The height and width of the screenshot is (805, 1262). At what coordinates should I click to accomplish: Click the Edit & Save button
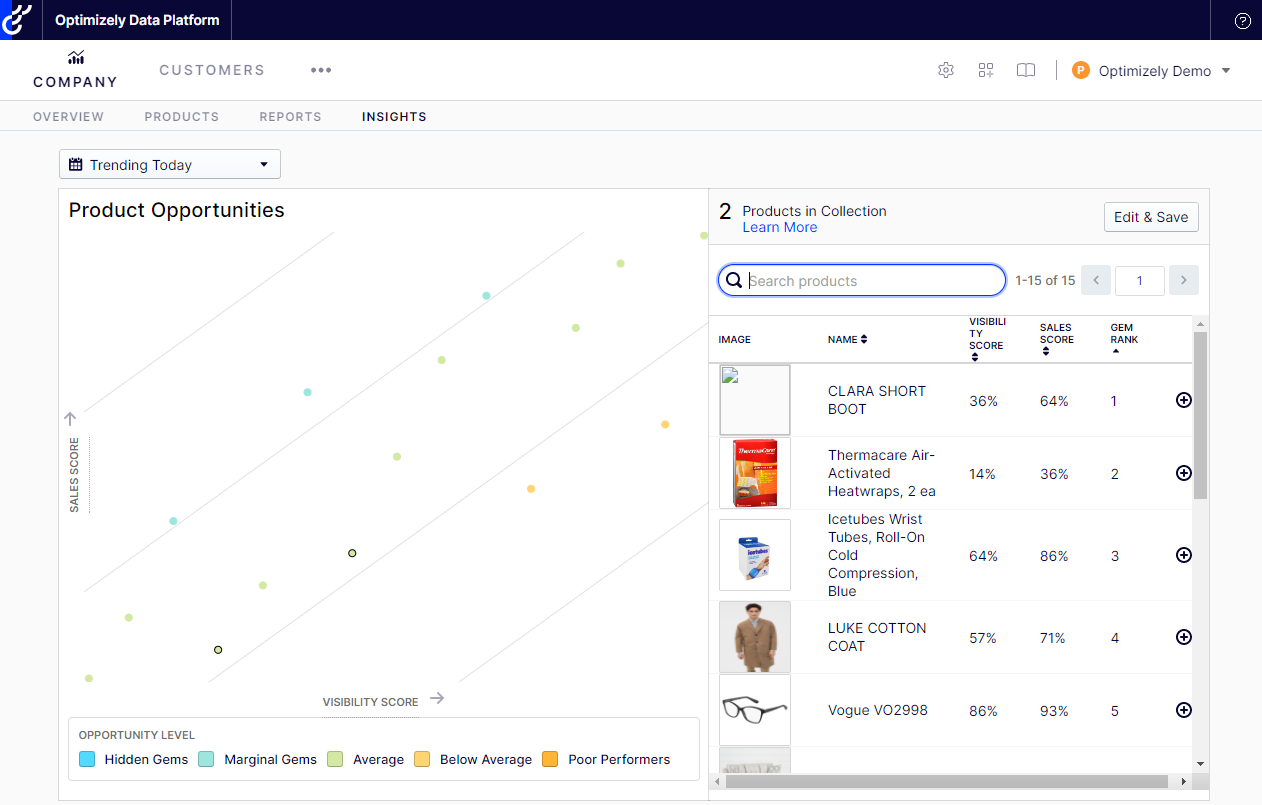coord(1151,217)
